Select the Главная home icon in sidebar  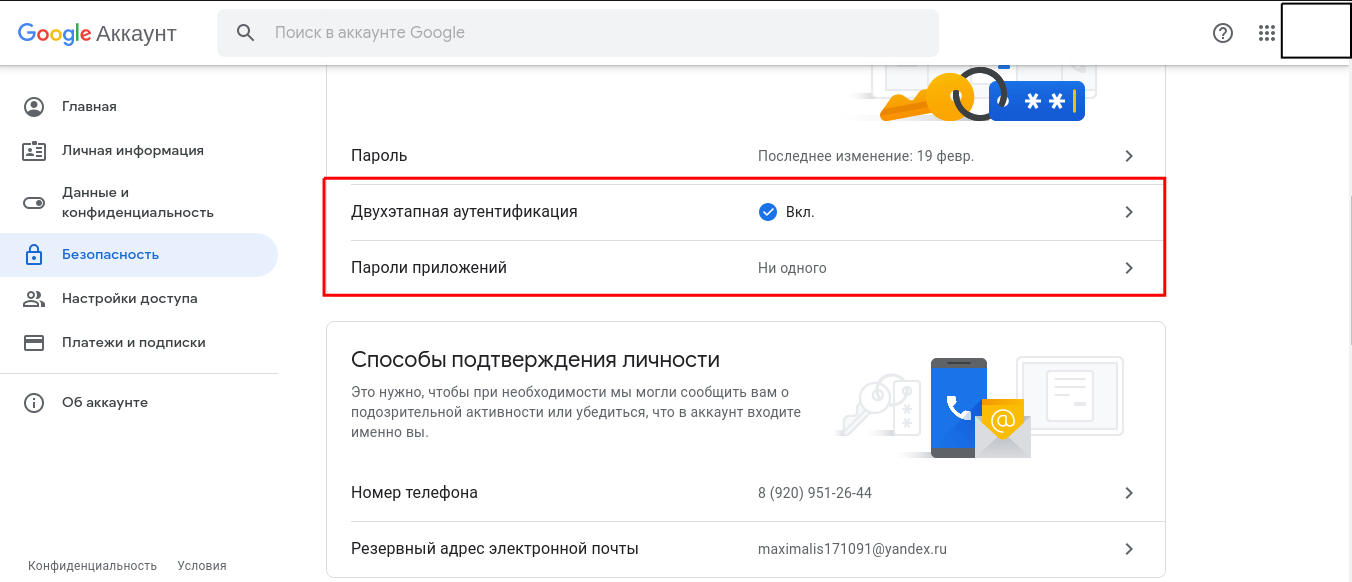tap(35, 104)
